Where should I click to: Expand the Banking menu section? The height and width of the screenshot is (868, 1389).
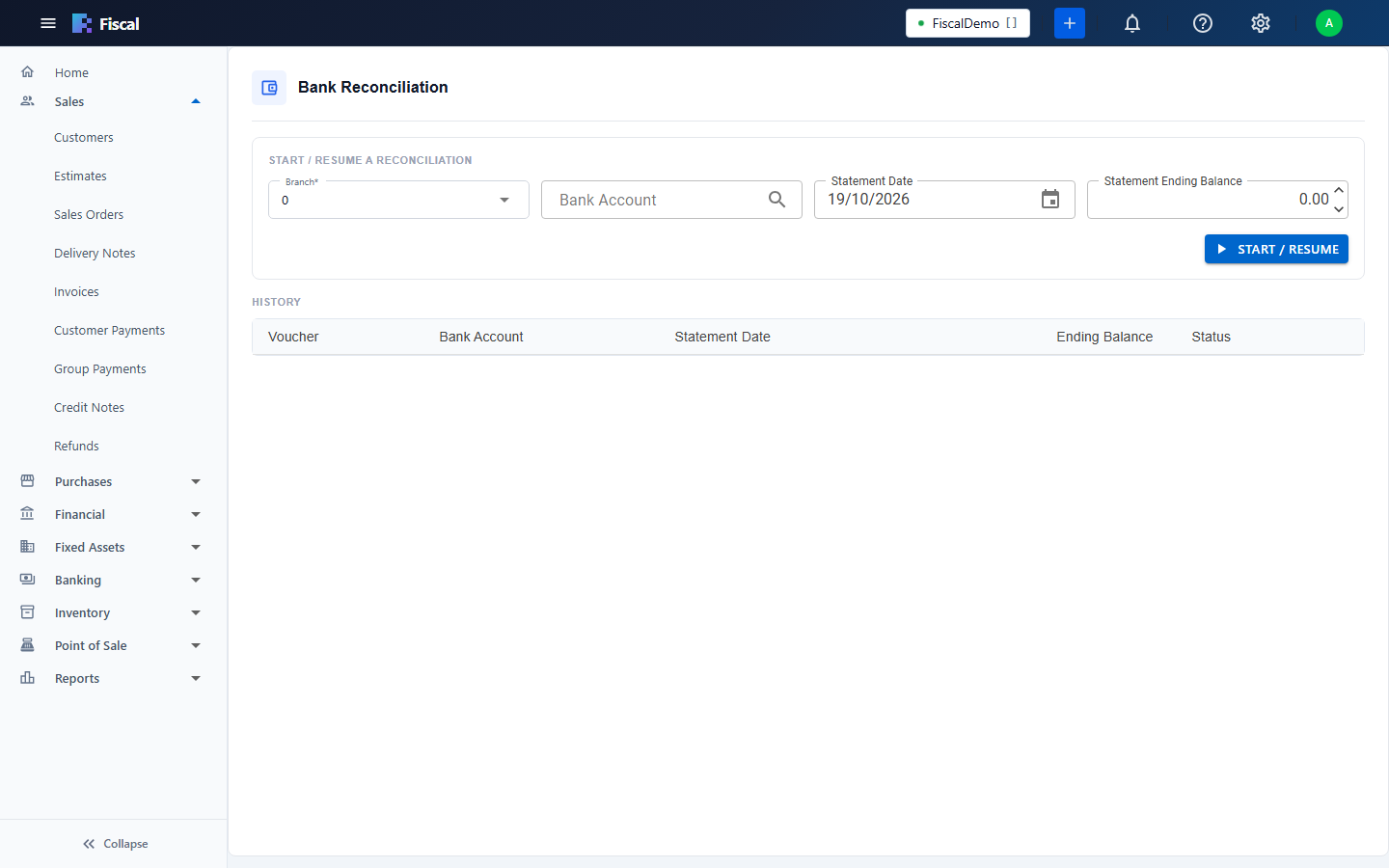point(196,580)
